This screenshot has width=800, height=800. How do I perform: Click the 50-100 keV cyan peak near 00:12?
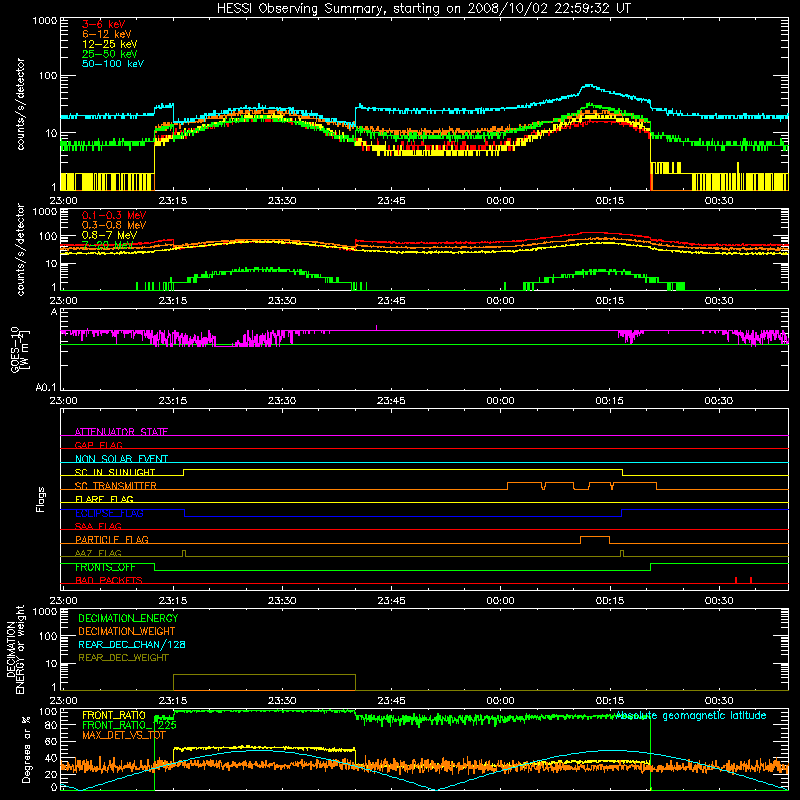[x=589, y=86]
